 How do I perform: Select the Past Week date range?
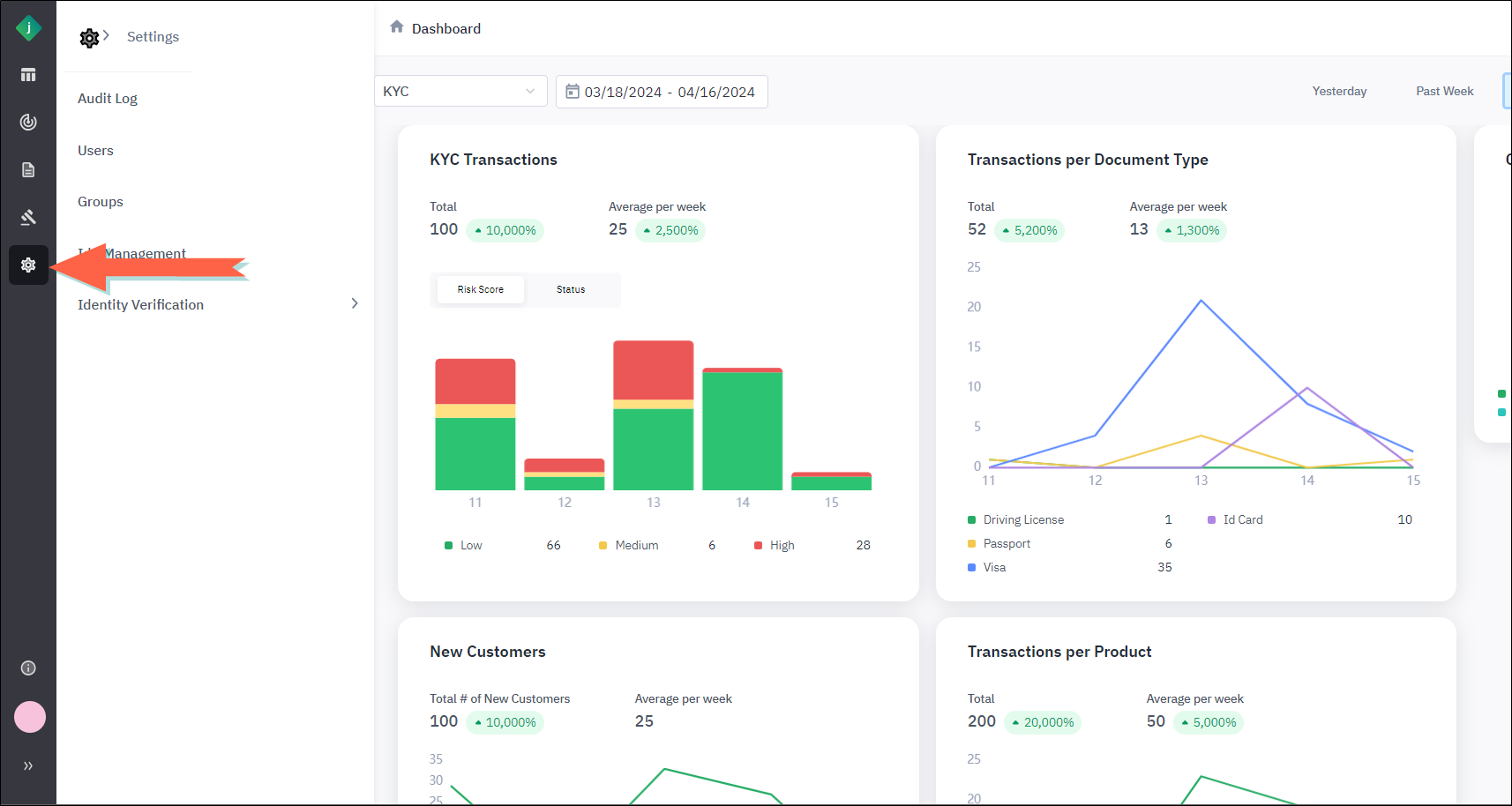pyautogui.click(x=1444, y=92)
